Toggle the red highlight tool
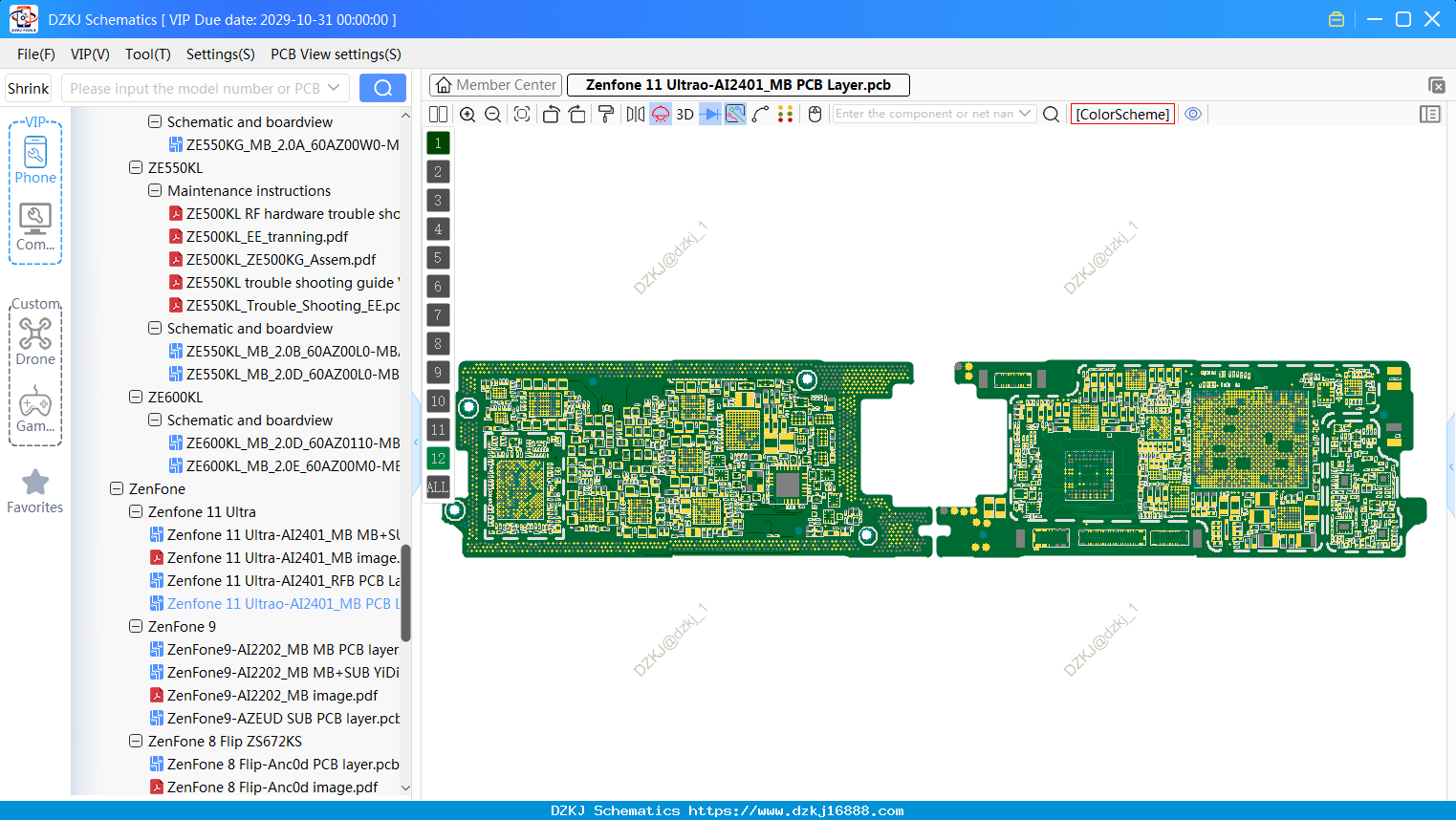This screenshot has width=1456, height=820. [x=661, y=114]
